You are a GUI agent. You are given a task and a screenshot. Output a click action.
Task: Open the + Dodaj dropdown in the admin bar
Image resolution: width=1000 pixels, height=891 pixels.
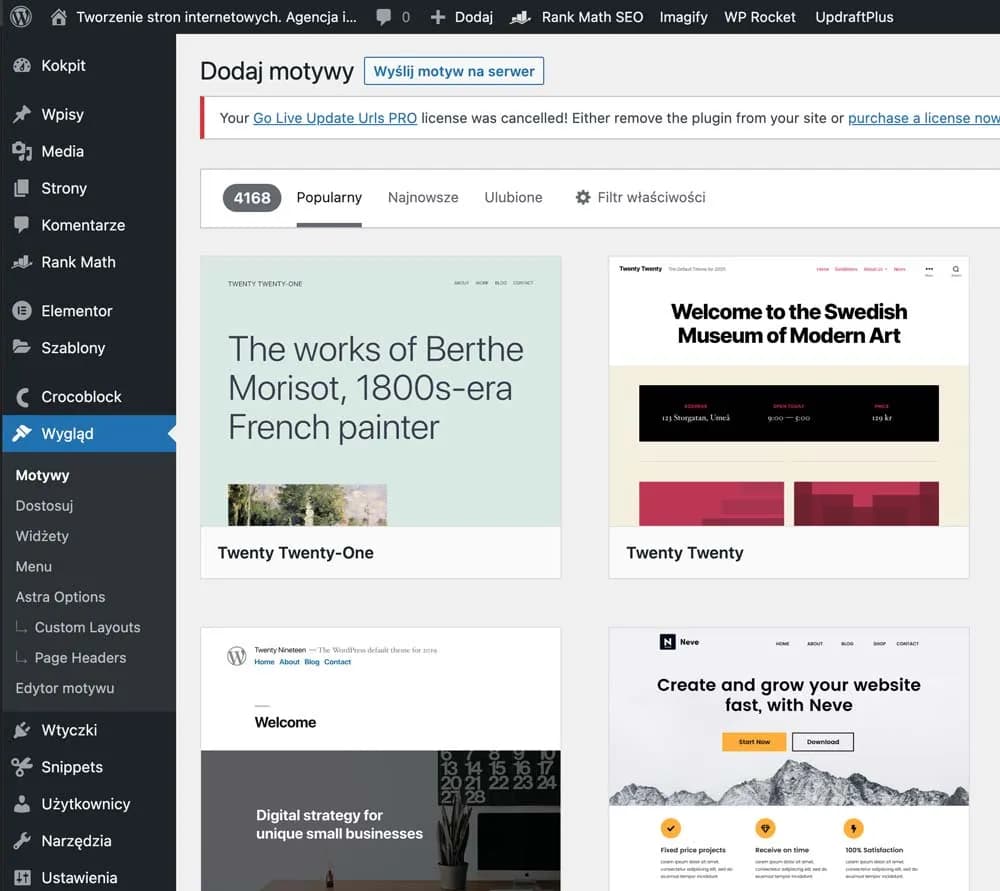click(460, 17)
